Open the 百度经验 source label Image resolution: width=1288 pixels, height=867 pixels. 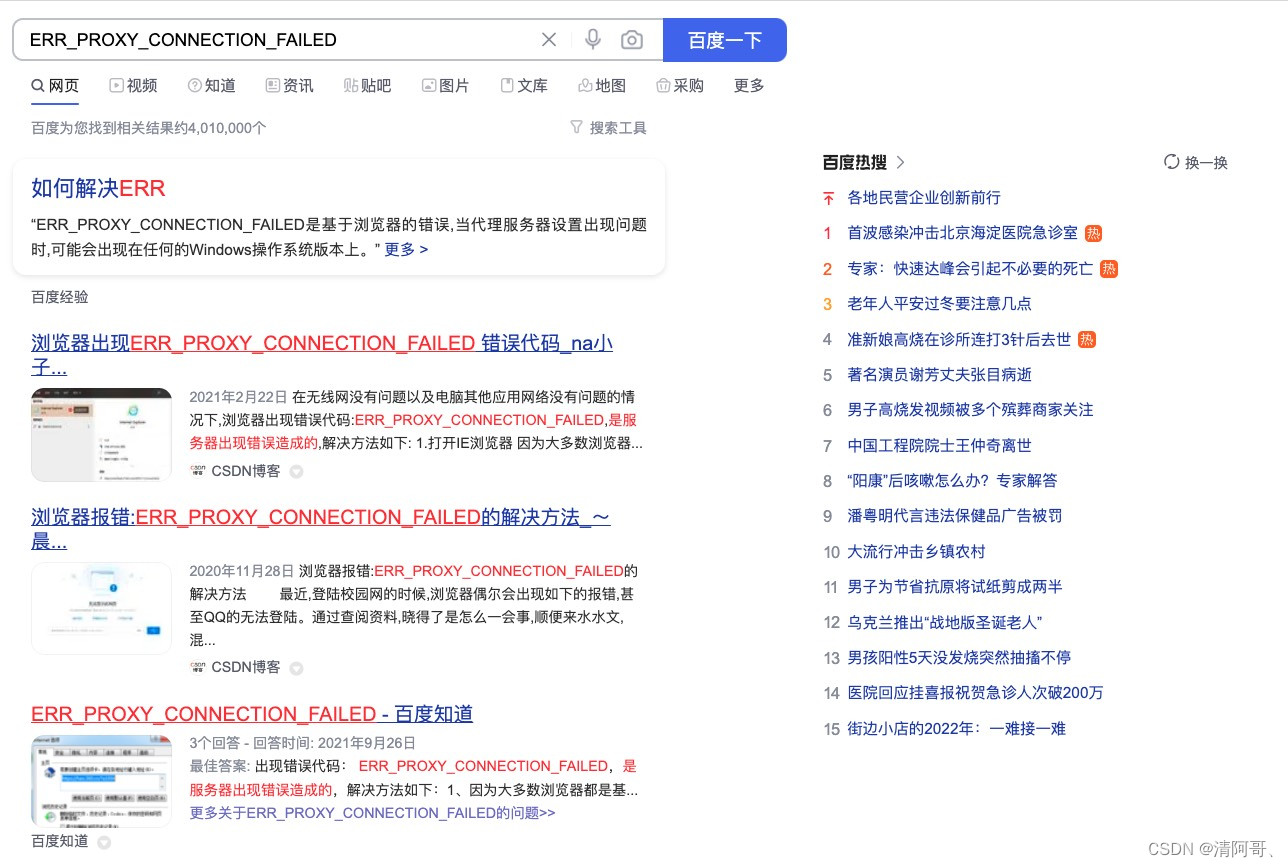(60, 297)
